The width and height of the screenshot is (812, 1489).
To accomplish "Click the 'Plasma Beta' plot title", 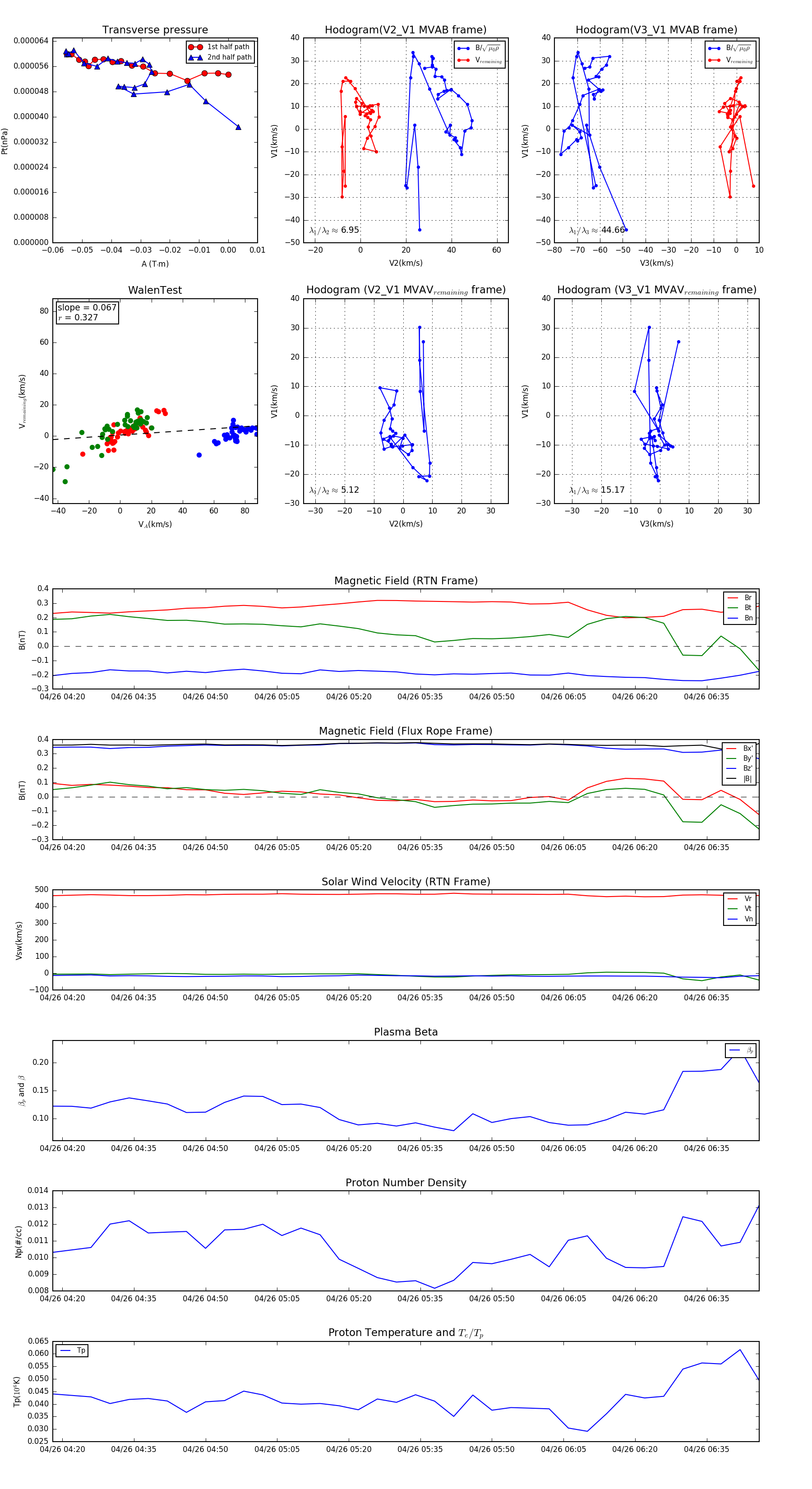I will [x=406, y=1032].
